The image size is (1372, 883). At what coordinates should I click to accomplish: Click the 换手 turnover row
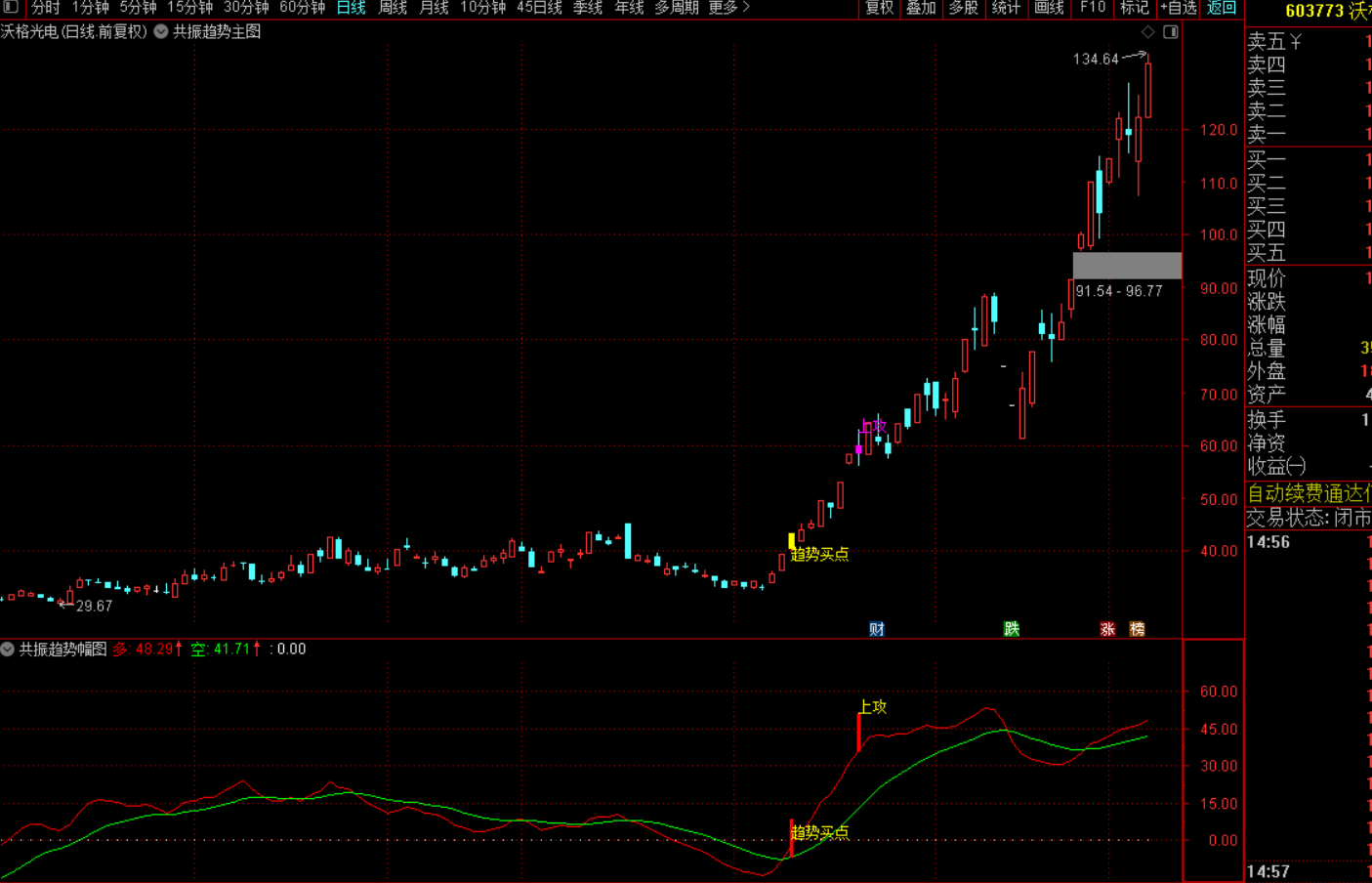pos(1309,420)
